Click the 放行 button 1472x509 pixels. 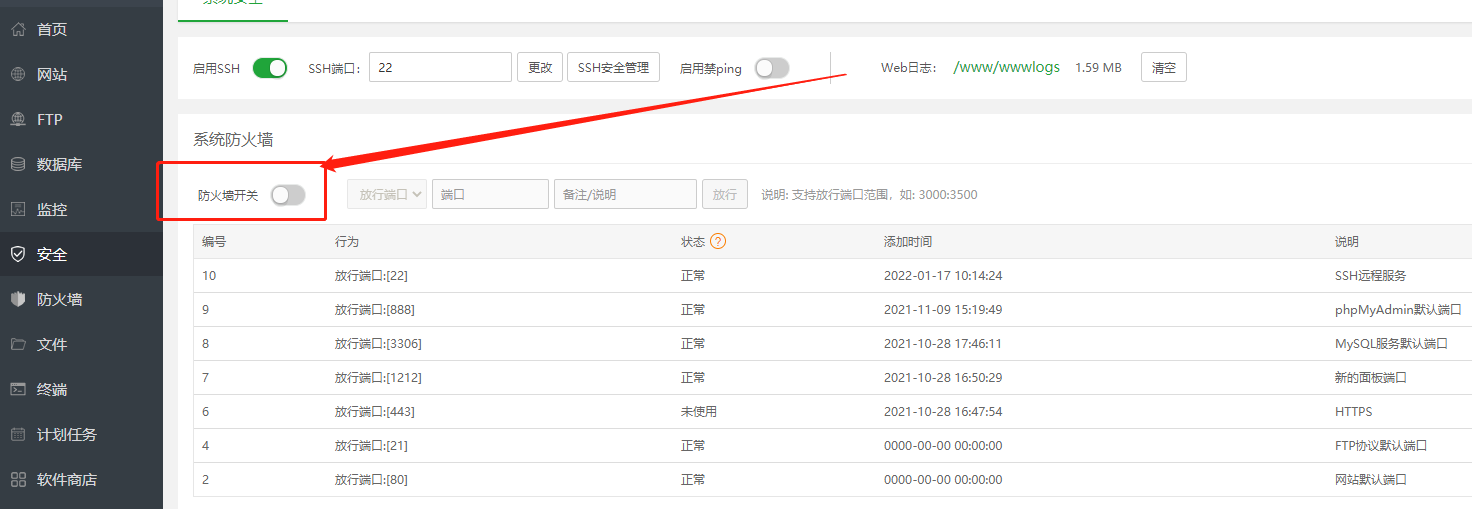pyautogui.click(x=724, y=194)
